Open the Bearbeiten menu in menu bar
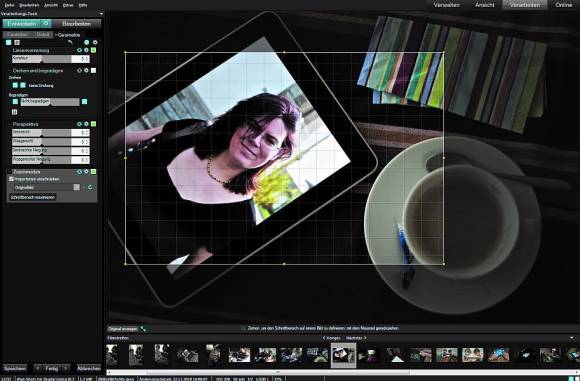This screenshot has height=381, width=580. pos(29,5)
